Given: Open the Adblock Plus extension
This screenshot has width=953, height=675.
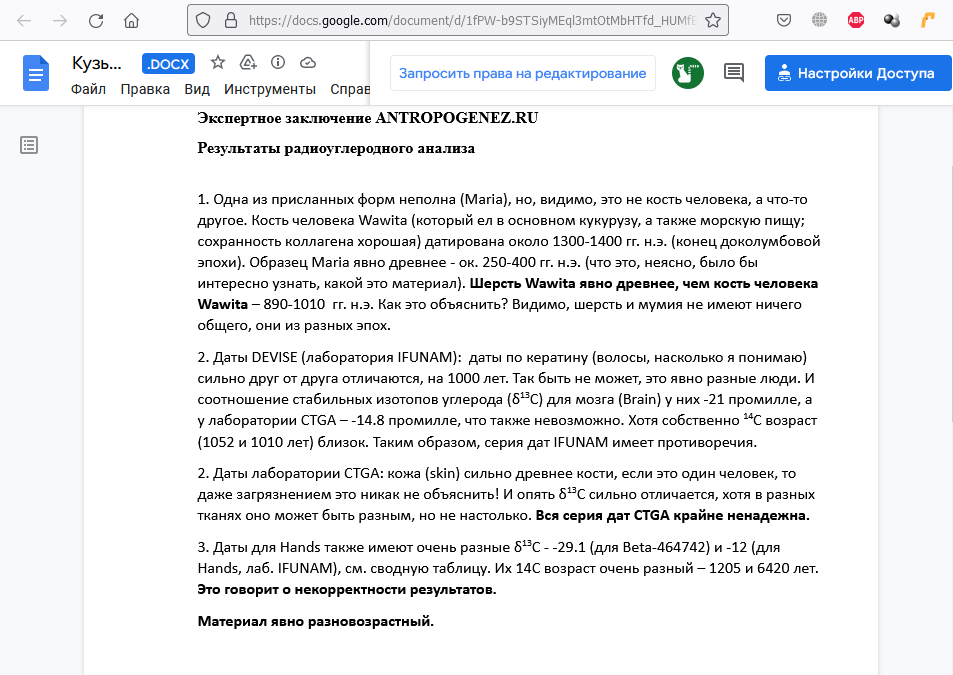Looking at the screenshot, I should [x=856, y=21].
